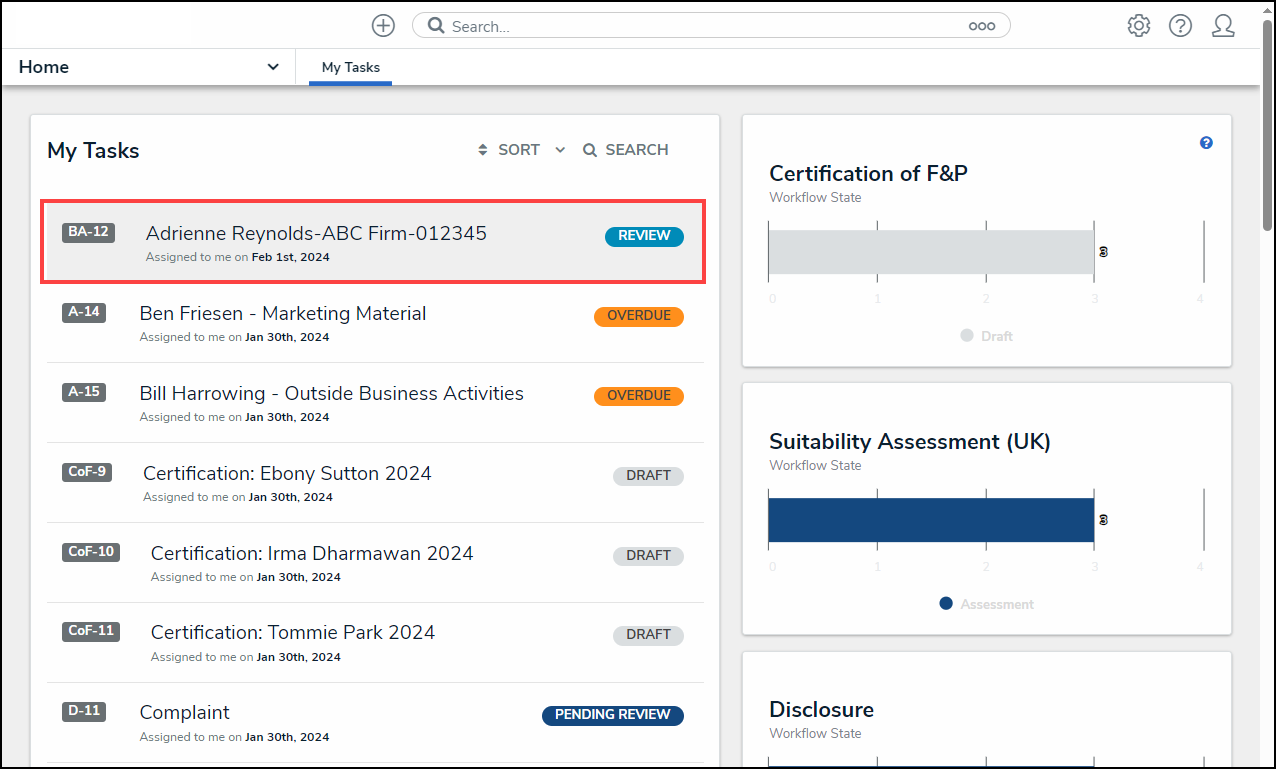Screen dimensions: 1276x769
Task: Open the help question mark icon
Action: [1180, 26]
